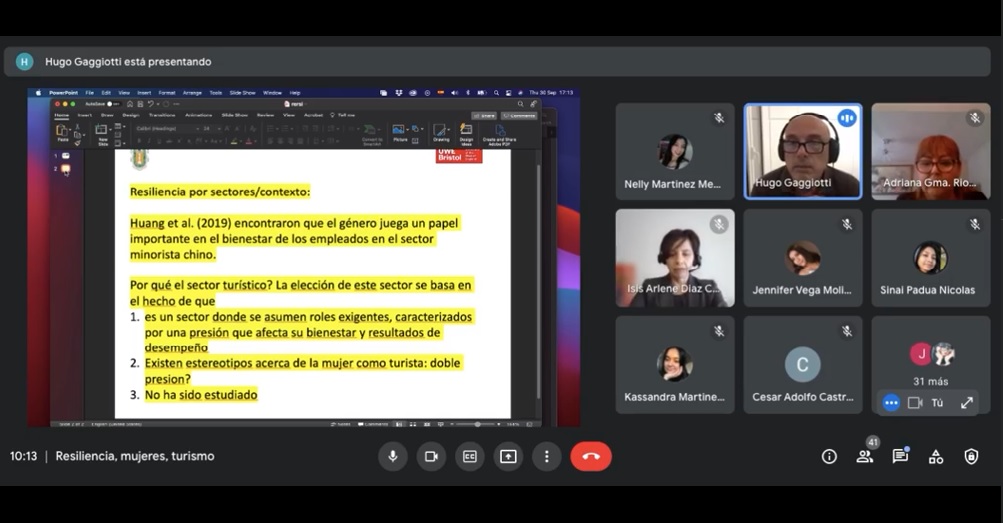Viewport: 1003px width, 523px height.
Task: Click the present screen icon
Action: tap(508, 457)
